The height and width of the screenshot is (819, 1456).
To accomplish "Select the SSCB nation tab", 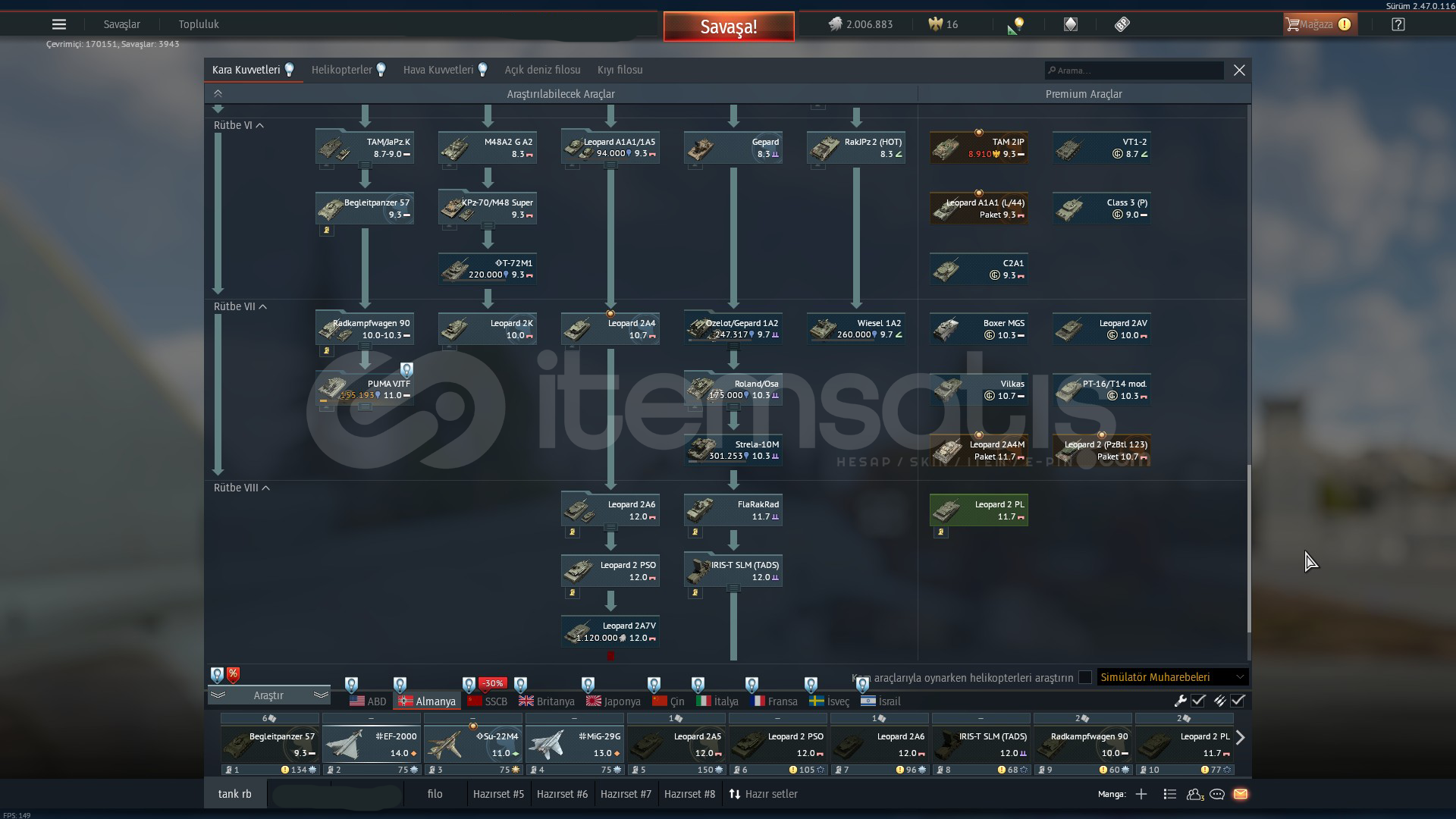I will pyautogui.click(x=488, y=701).
